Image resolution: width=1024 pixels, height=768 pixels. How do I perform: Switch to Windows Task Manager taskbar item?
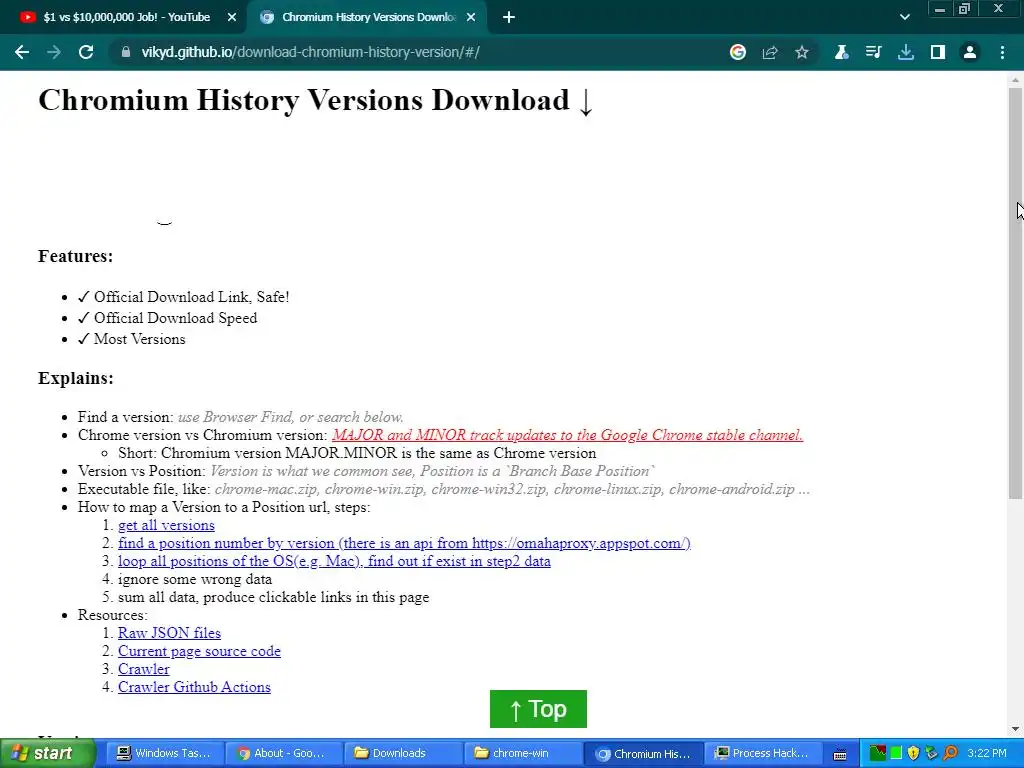(165, 753)
